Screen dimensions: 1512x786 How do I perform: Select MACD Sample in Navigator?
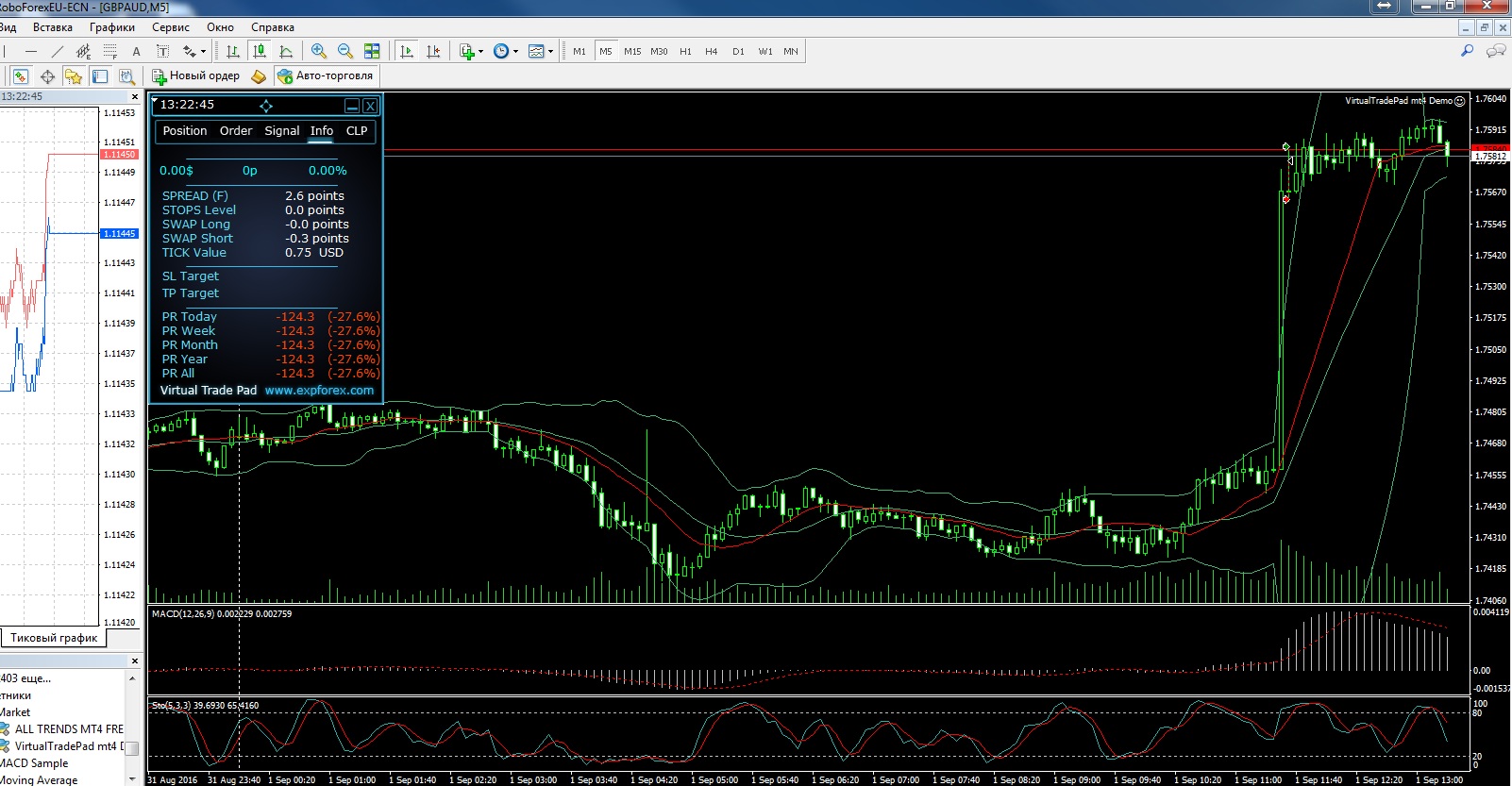point(34,763)
